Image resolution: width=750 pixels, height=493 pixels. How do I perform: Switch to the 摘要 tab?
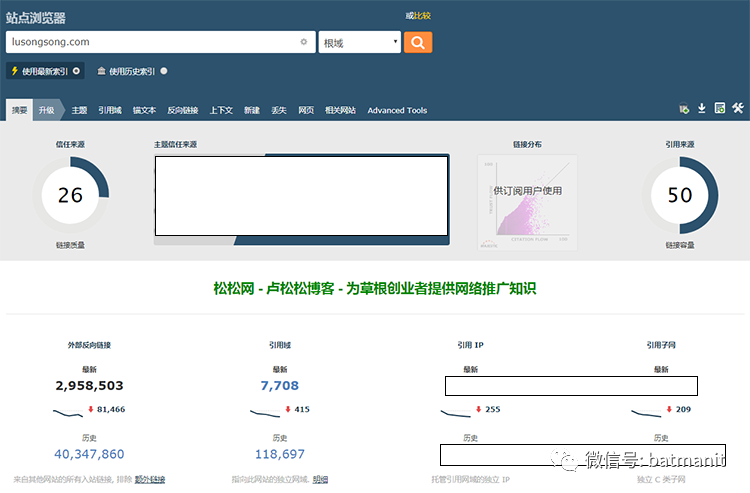pos(20,110)
